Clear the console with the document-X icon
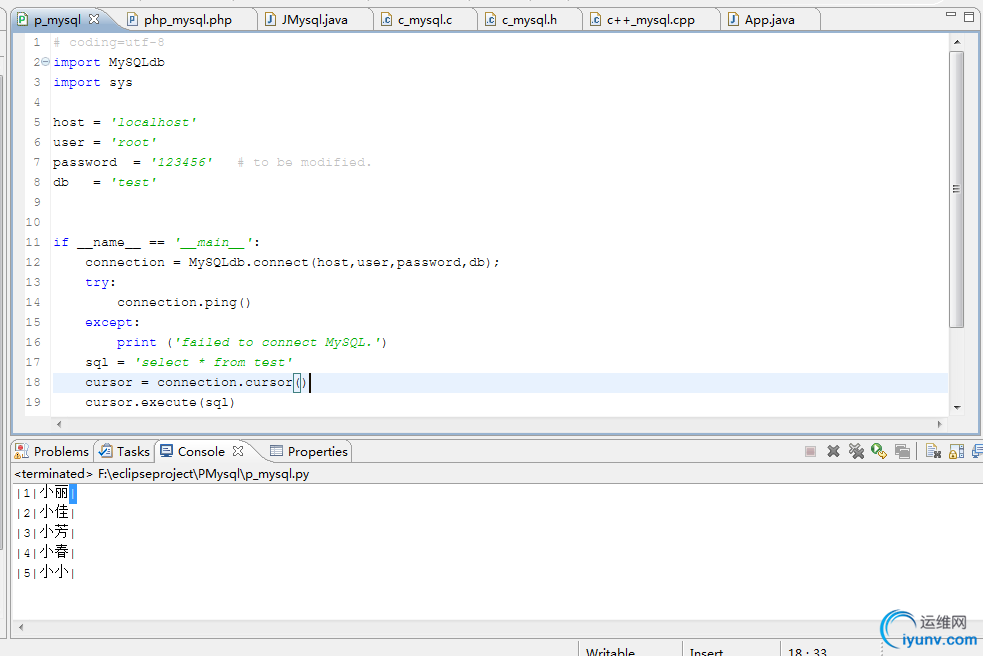The image size is (983, 656). pos(933,452)
